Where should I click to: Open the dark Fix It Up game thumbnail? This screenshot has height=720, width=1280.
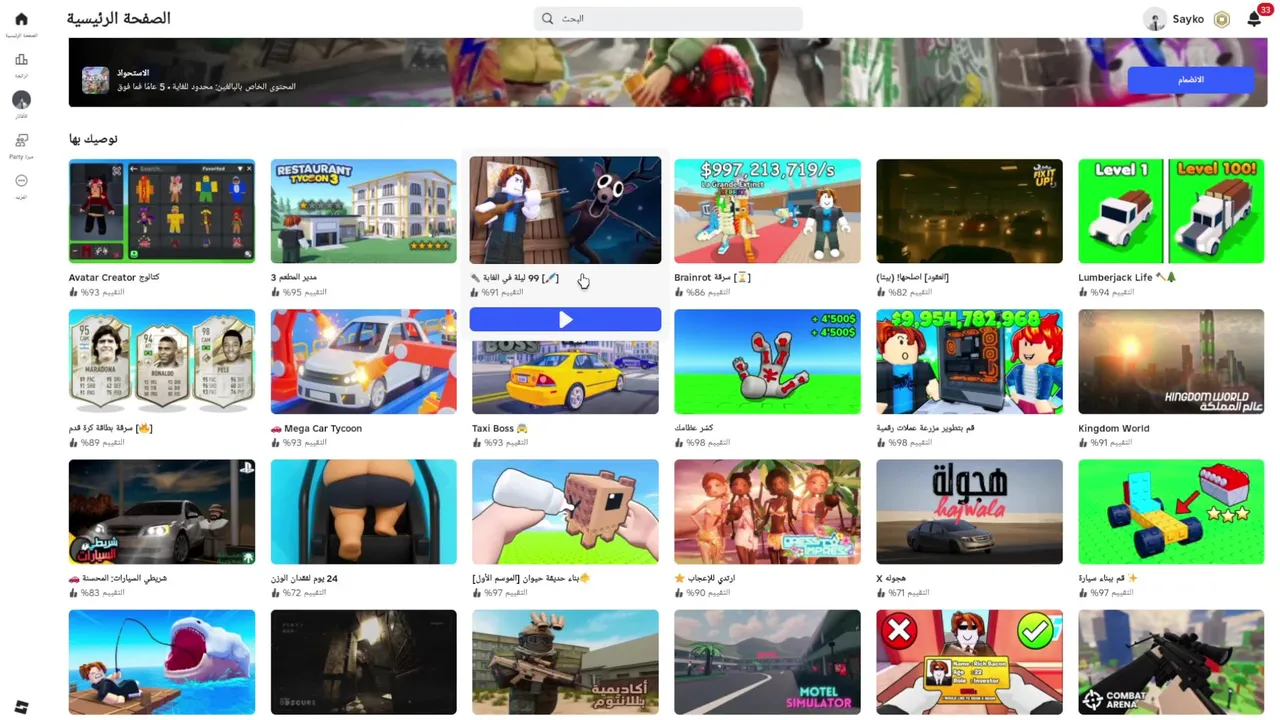click(969, 211)
